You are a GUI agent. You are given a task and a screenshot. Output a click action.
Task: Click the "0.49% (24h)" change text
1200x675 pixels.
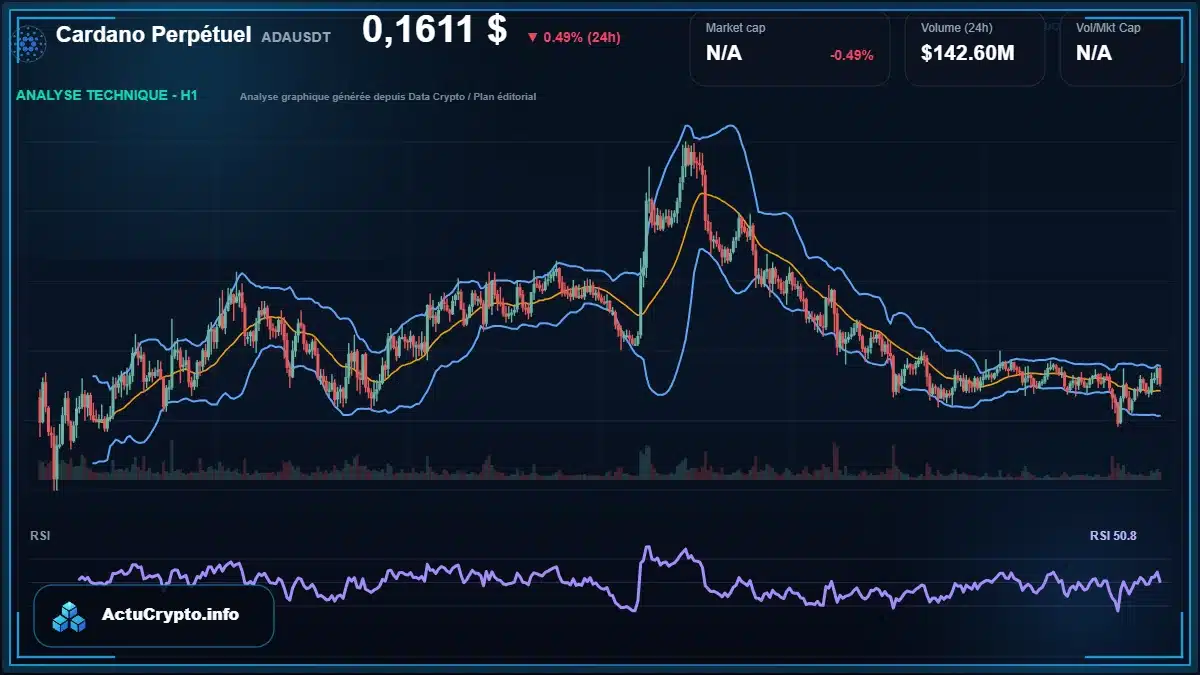coord(582,38)
